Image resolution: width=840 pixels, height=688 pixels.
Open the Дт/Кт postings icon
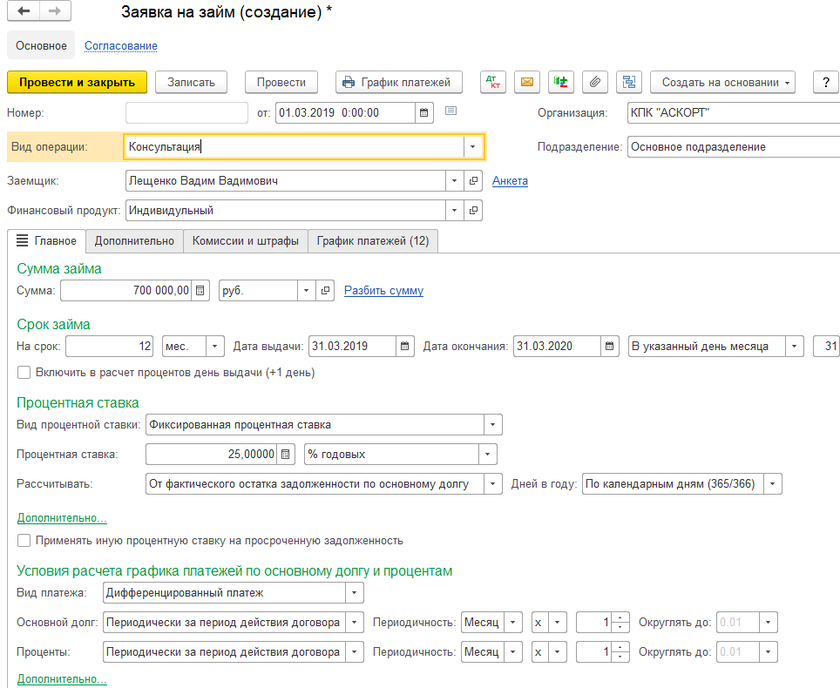pyautogui.click(x=493, y=82)
